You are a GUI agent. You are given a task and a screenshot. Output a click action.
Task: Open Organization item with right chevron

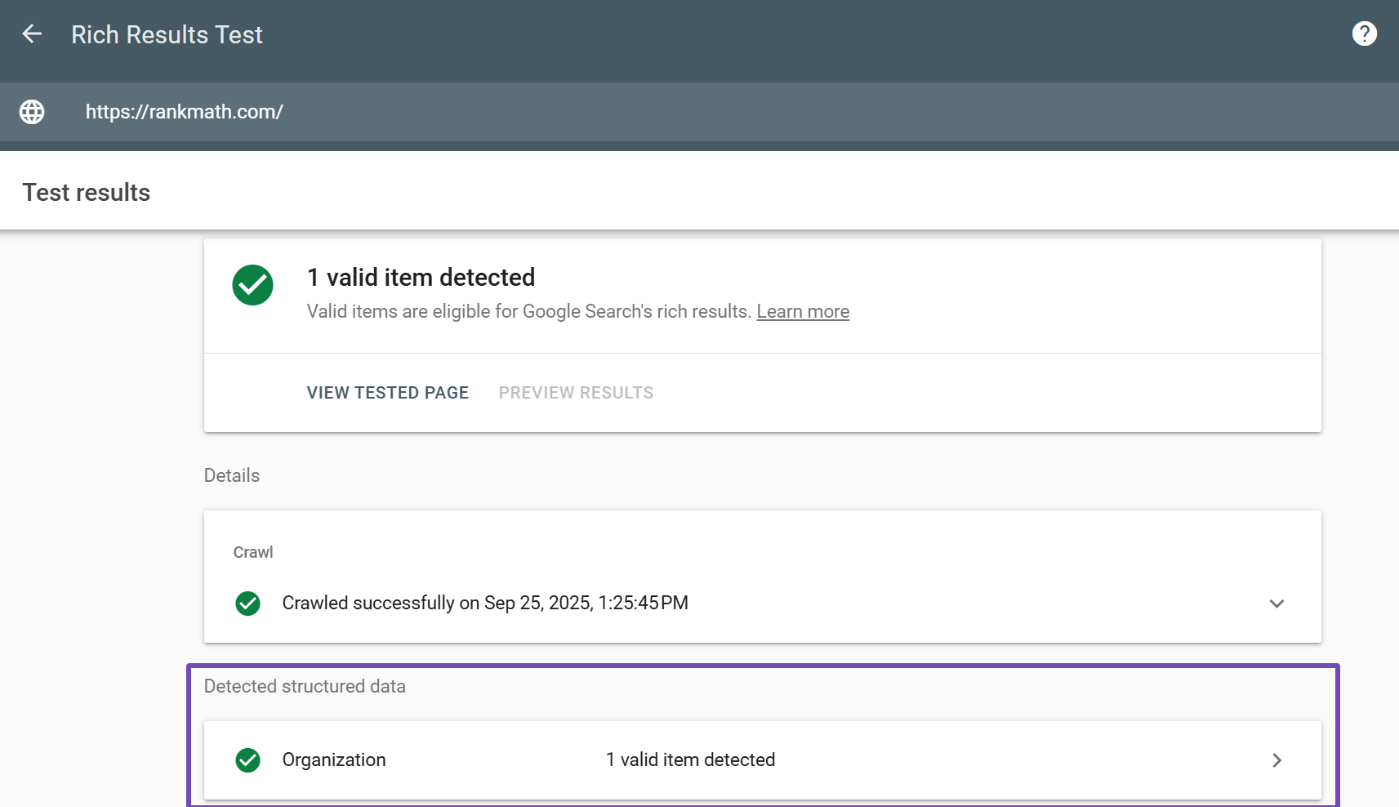1276,760
